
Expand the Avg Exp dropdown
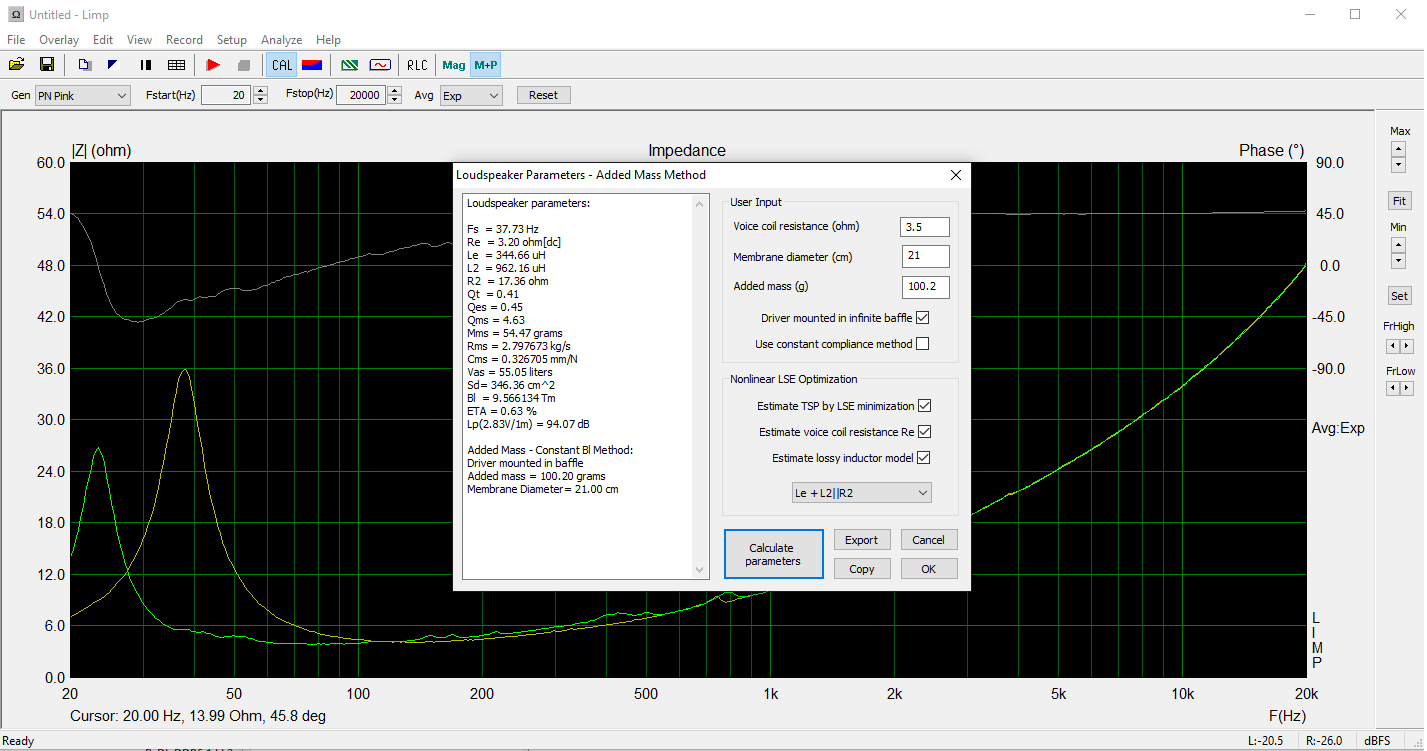470,95
